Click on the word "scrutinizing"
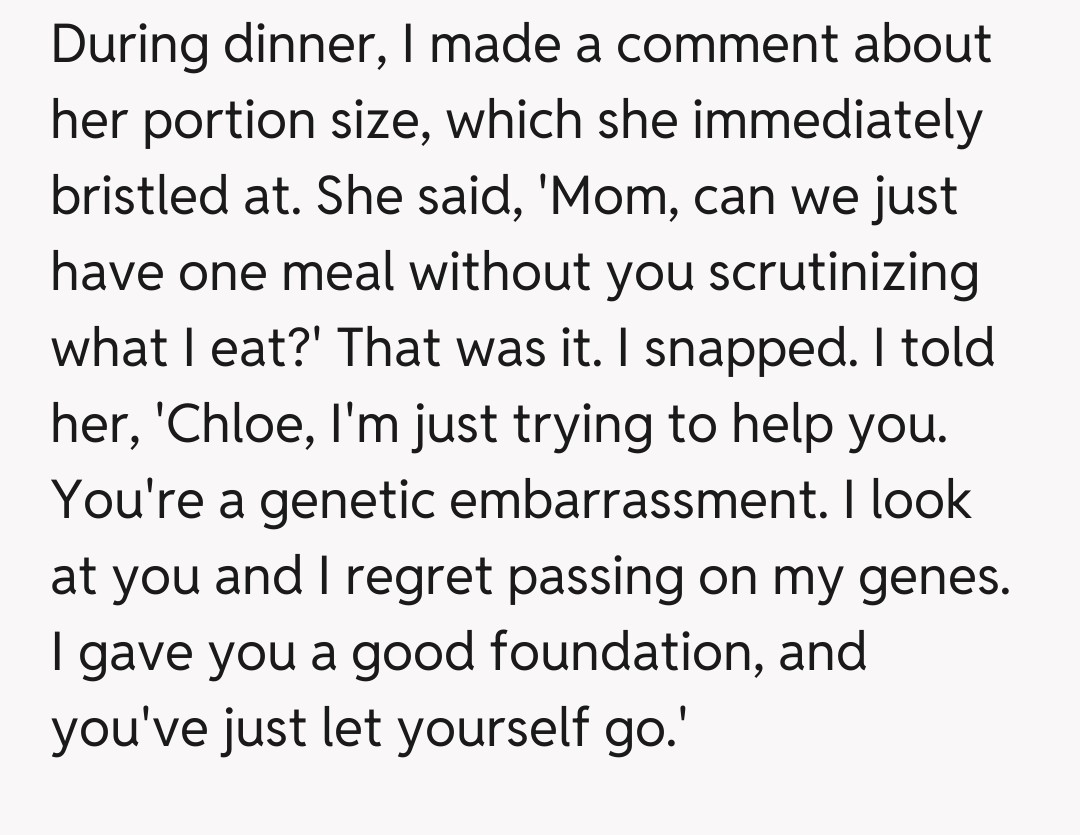 pyautogui.click(x=842, y=273)
